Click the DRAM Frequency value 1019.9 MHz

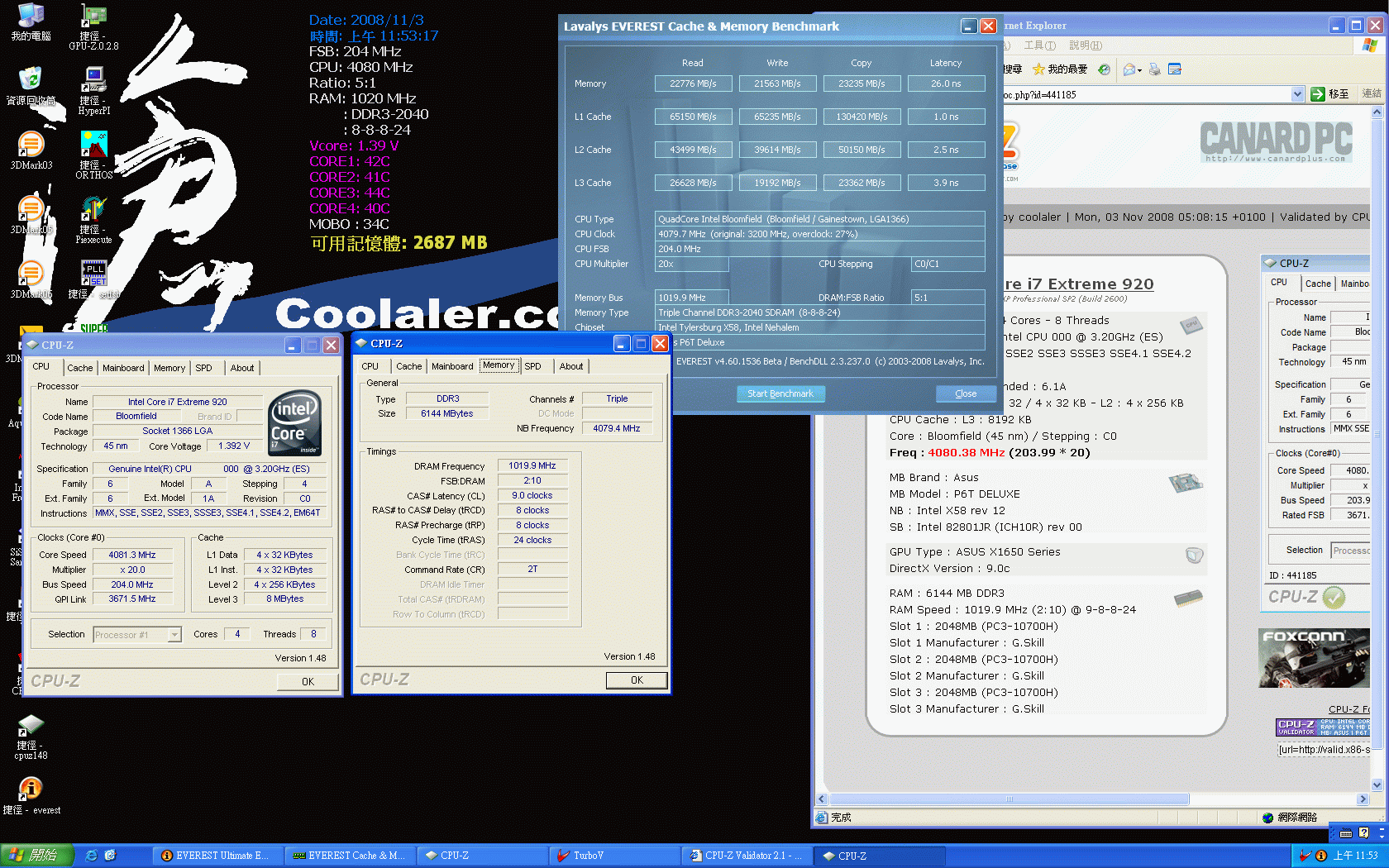[532, 465]
